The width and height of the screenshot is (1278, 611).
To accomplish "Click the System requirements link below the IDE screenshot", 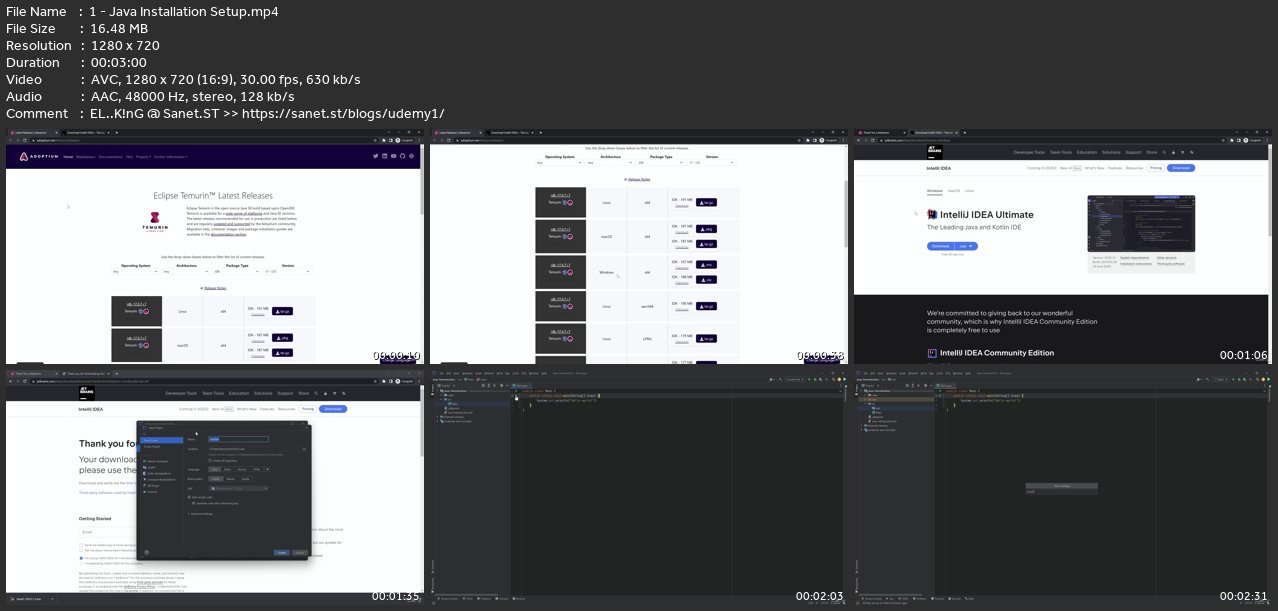I will pyautogui.click(x=1135, y=258).
